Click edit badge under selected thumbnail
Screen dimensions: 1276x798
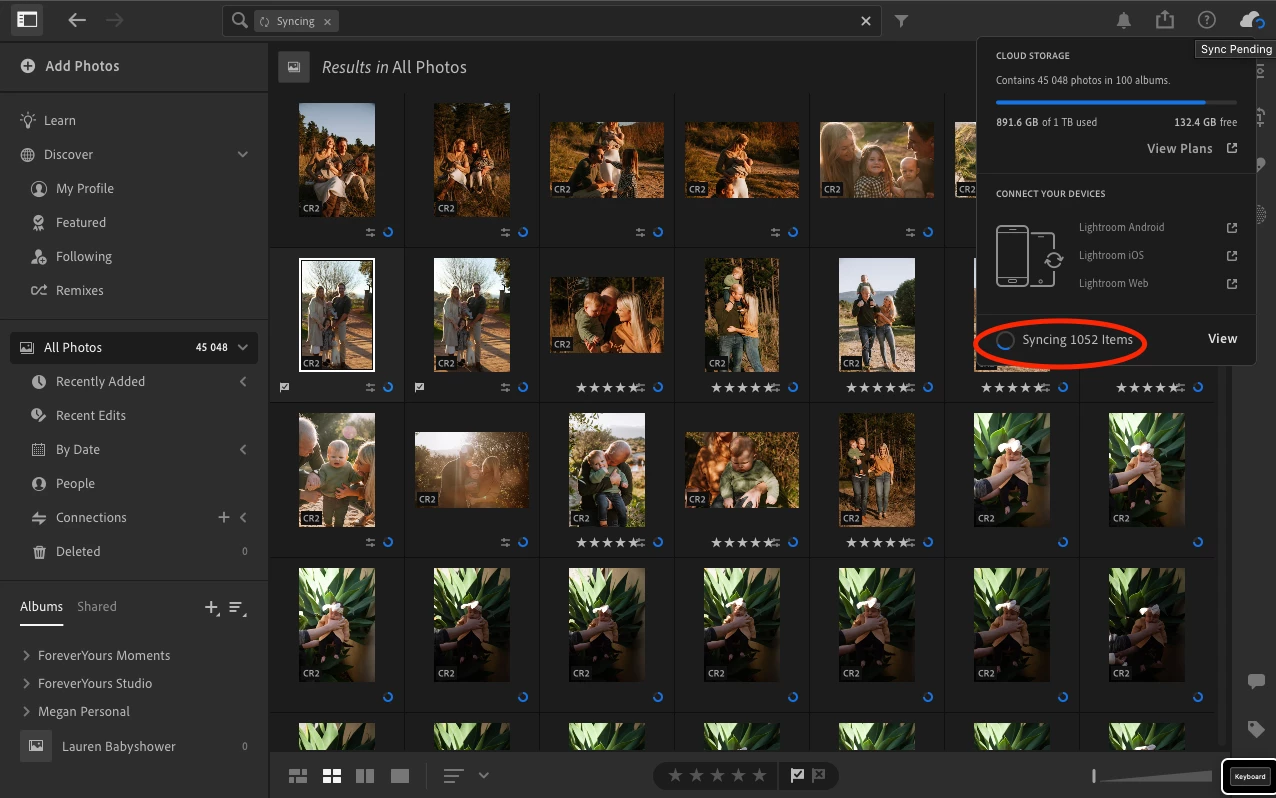(371, 387)
